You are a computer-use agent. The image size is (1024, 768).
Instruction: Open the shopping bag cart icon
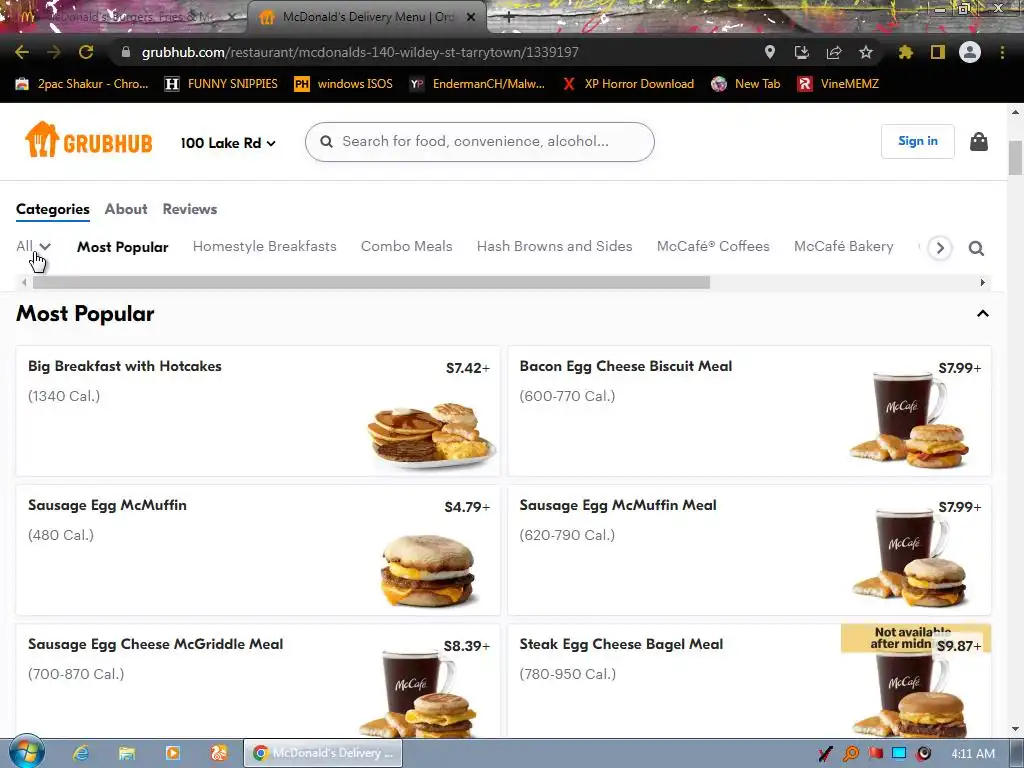[x=978, y=141]
